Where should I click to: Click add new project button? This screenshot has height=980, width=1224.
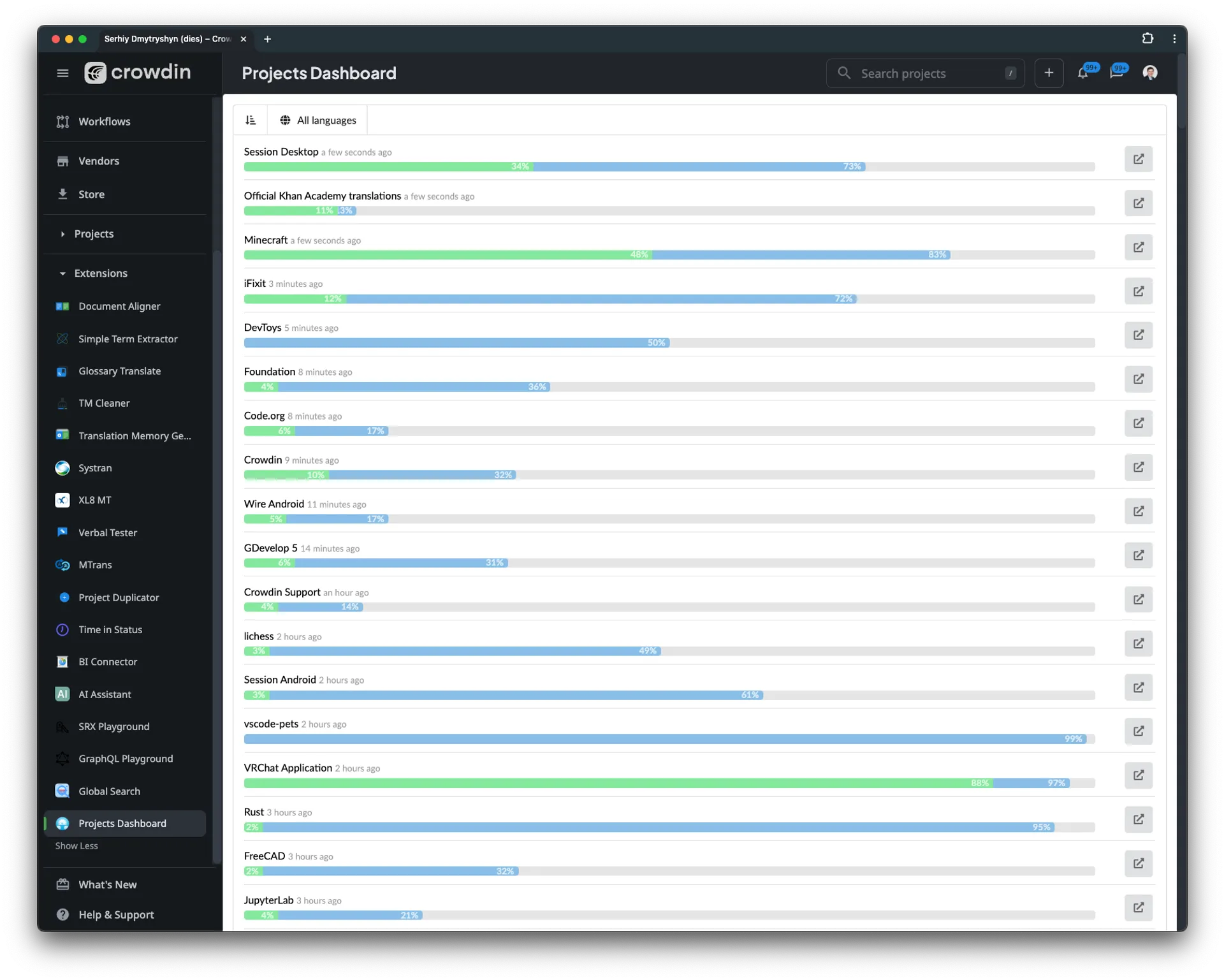tap(1049, 72)
